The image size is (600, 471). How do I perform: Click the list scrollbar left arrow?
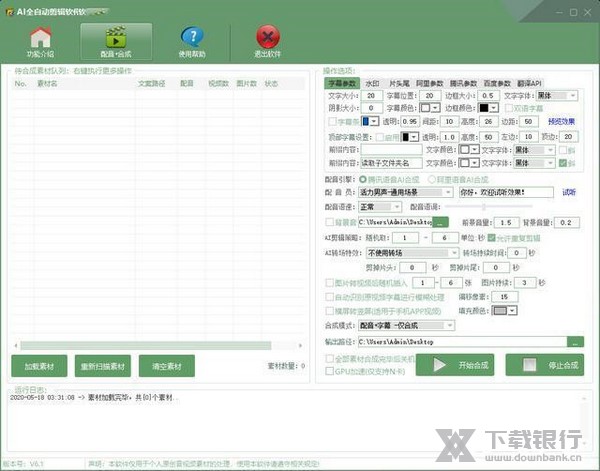(16, 346)
